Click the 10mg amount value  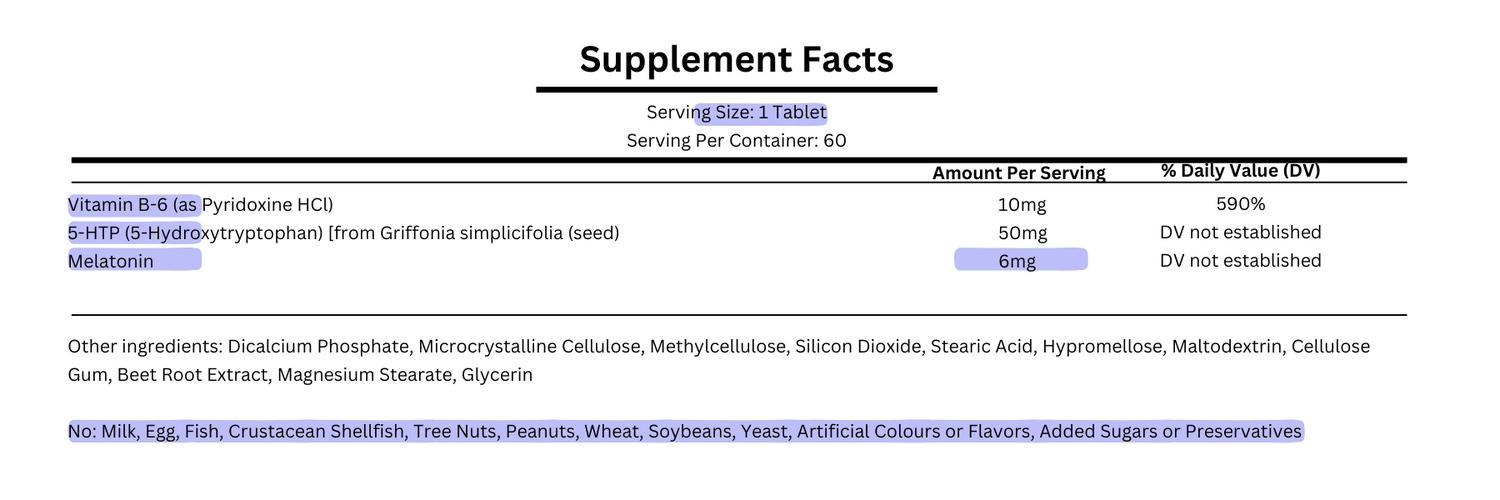click(x=1021, y=205)
